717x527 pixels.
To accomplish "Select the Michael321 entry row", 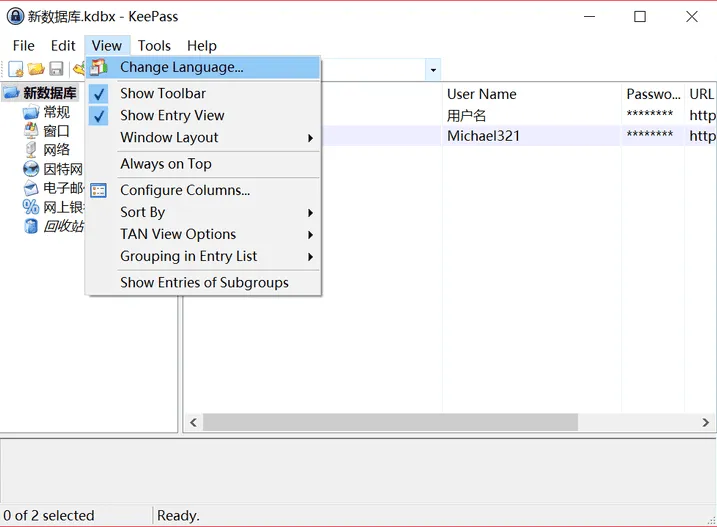I will 484,136.
